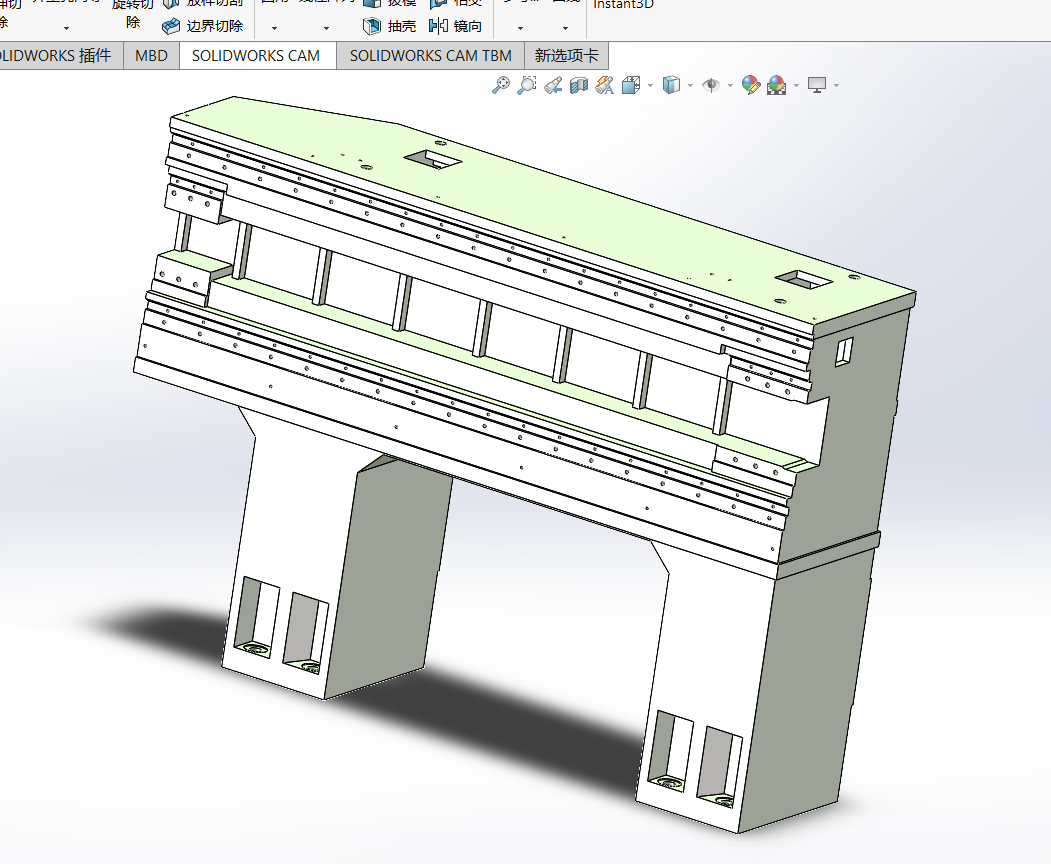Screen dimensions: 1051x864
Task: Open the Dynamic Annotation Views tool
Action: 605,85
